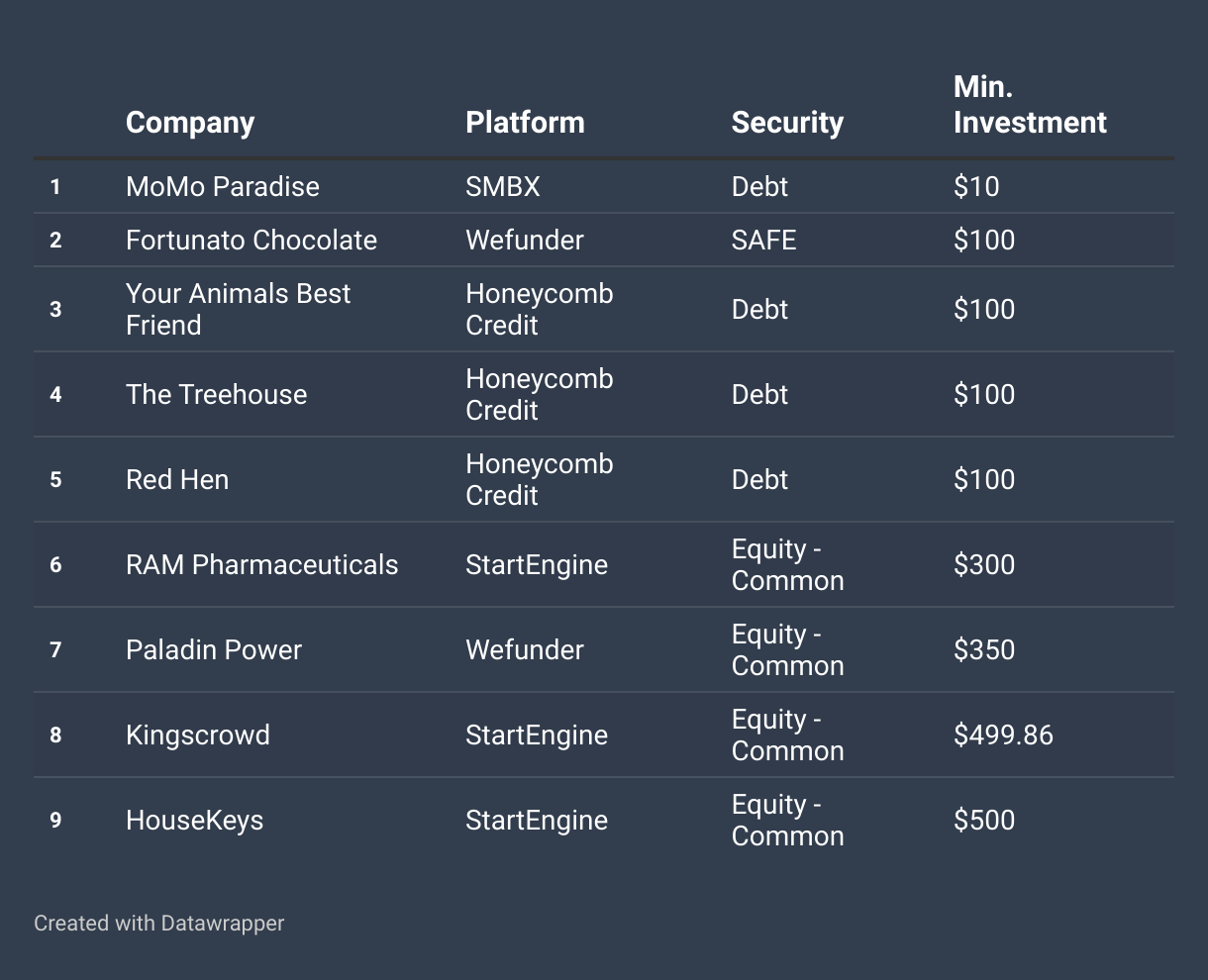This screenshot has width=1208, height=980.
Task: Click the row number 9 cell
Action: coord(55,821)
